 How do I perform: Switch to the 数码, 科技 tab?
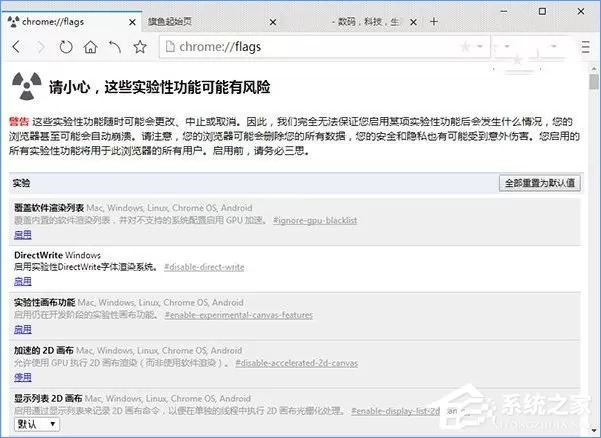[368, 22]
